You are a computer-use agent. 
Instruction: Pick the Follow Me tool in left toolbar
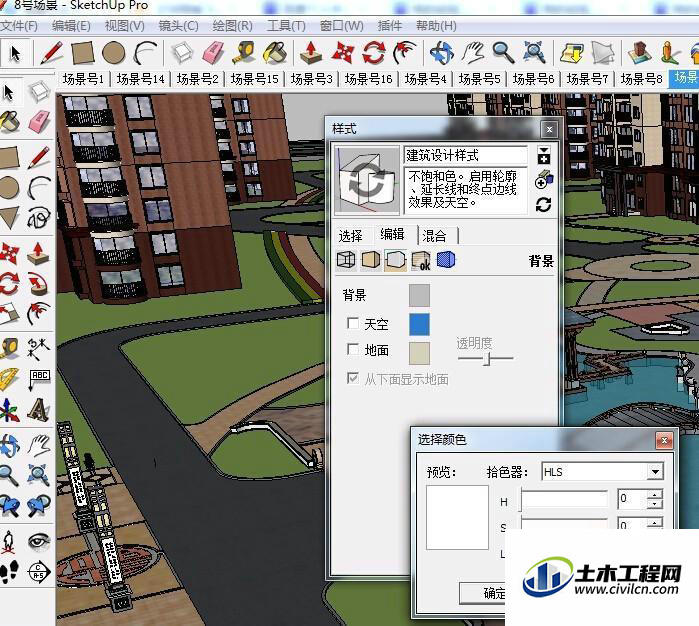click(39, 284)
